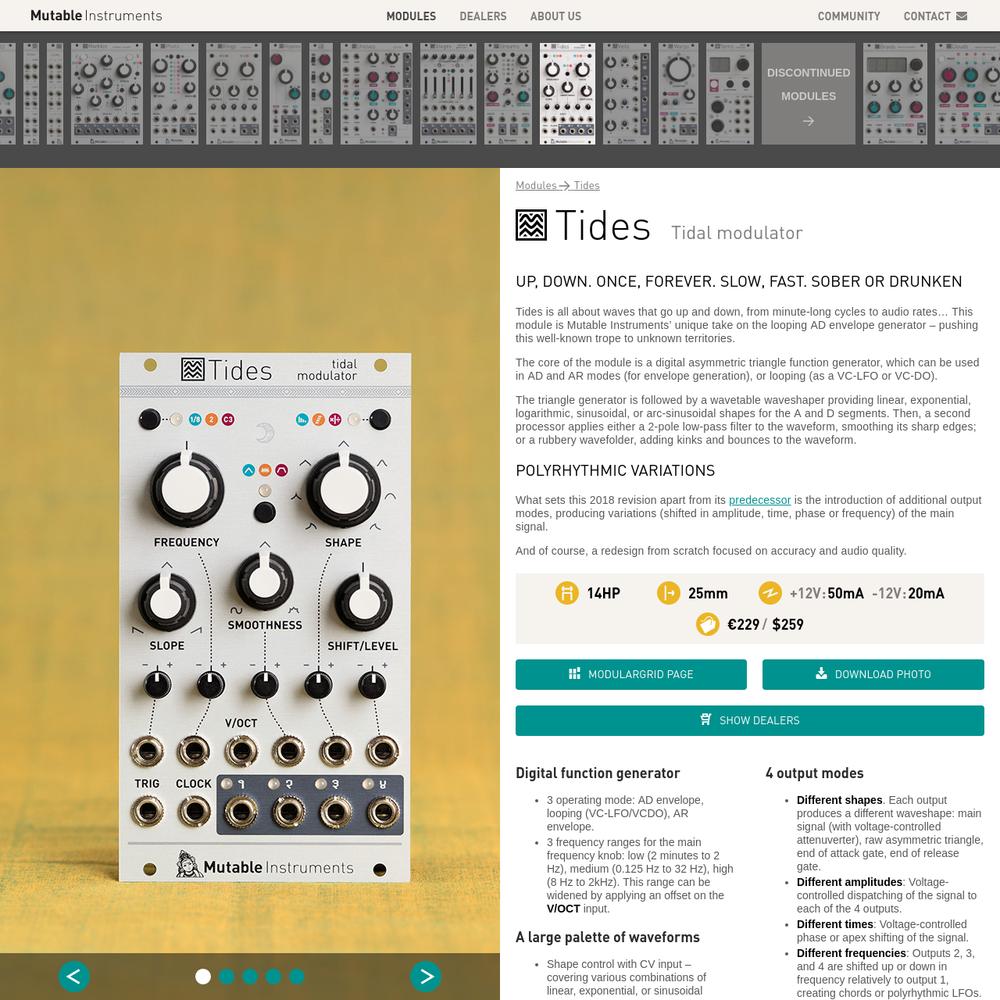Select the fourth photo carousel dot

[x=274, y=976]
